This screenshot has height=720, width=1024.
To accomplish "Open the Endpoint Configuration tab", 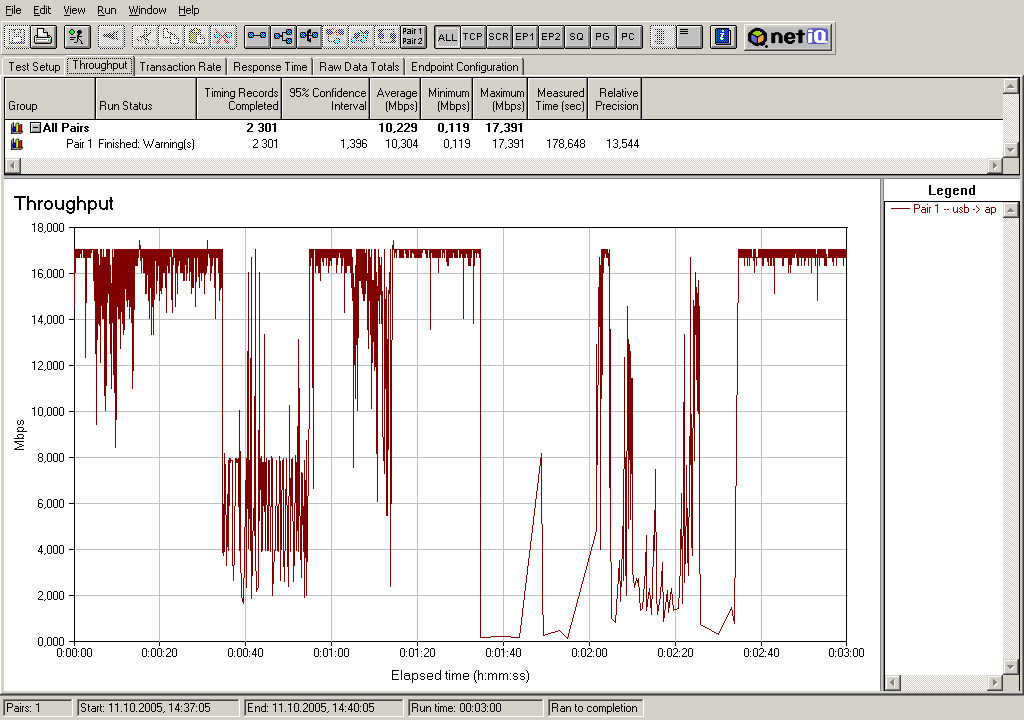I will point(465,67).
